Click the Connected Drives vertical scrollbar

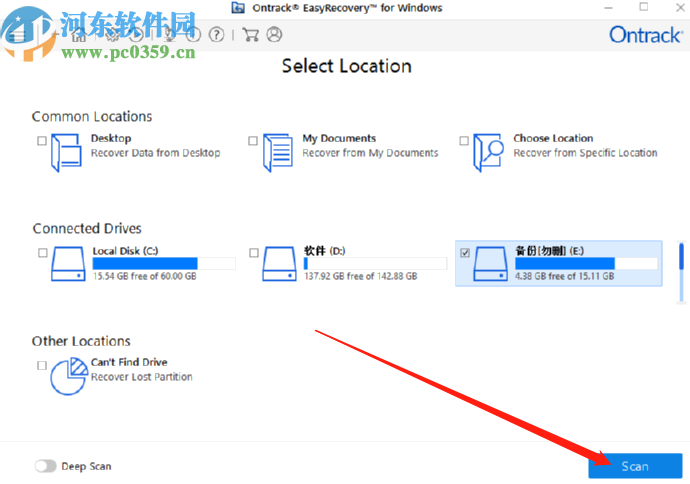tap(681, 273)
